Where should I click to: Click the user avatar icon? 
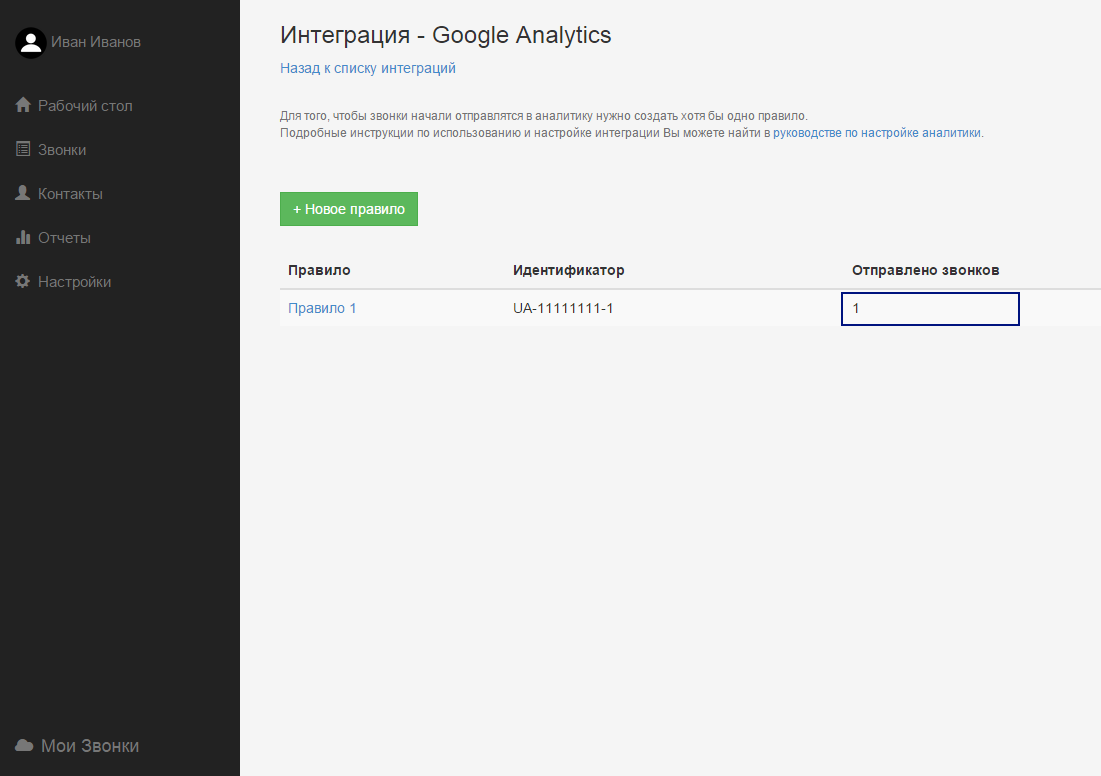[x=31, y=43]
